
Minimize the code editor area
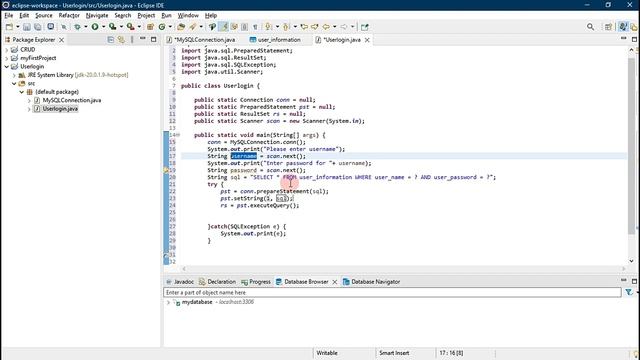tap(623, 39)
